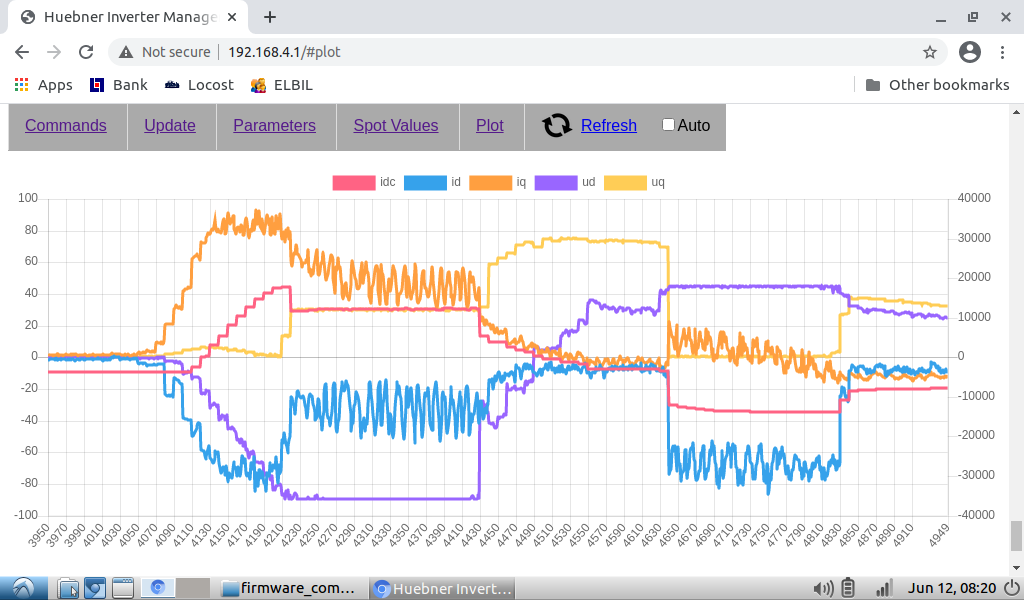Enable the Auto refresh checkbox

click(x=669, y=125)
